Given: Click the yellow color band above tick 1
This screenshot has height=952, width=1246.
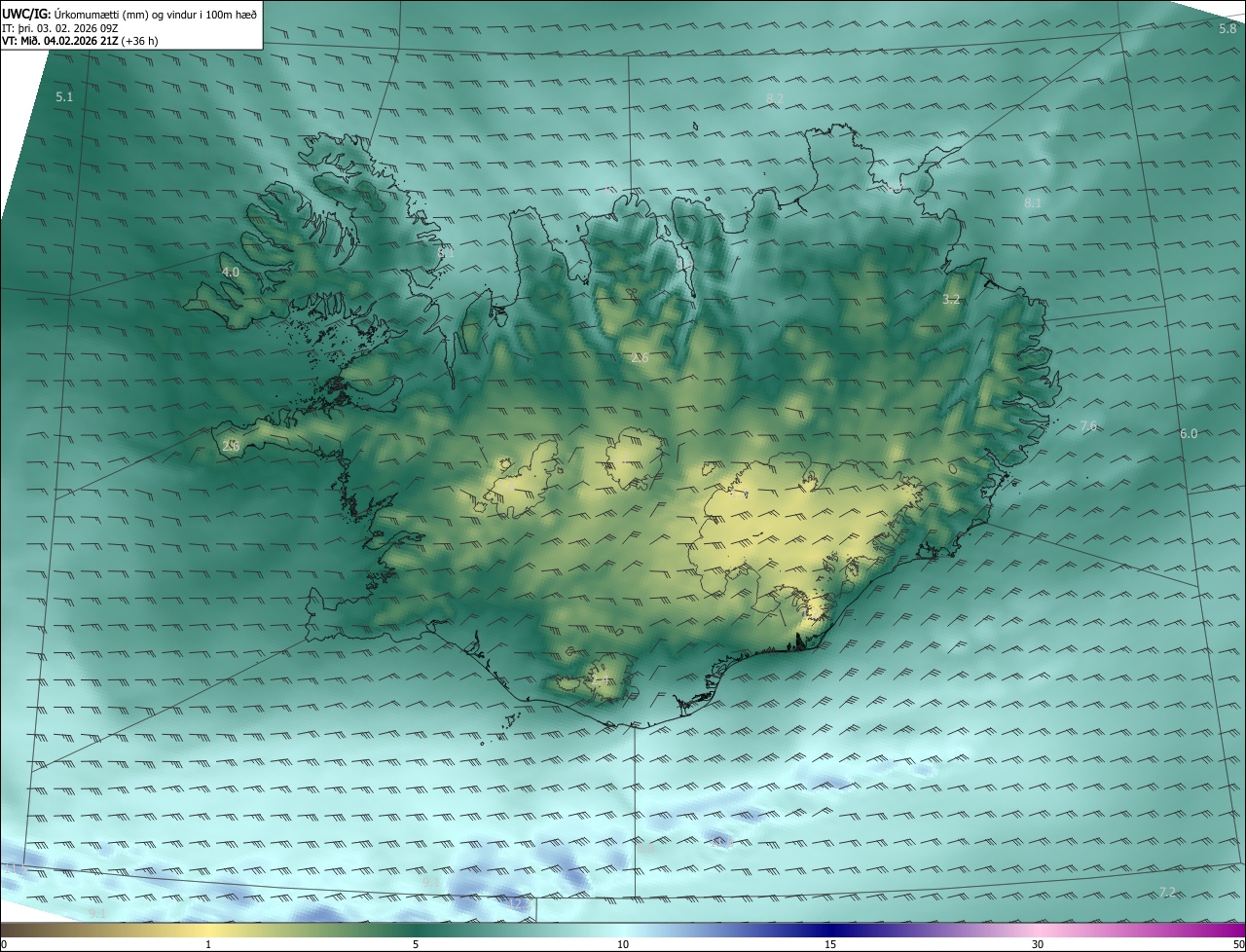Looking at the screenshot, I should 208,930.
